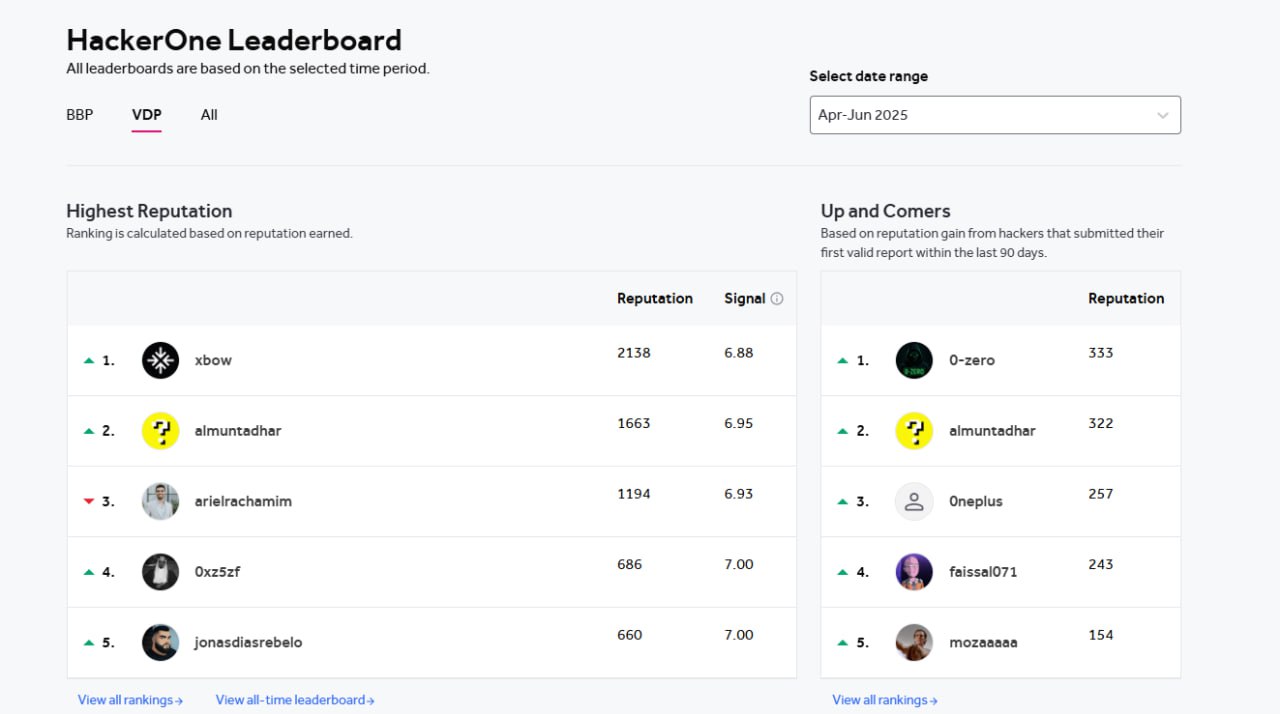Image resolution: width=1280 pixels, height=714 pixels.
Task: Click 0-zero's avatar in Up and Comers
Action: click(x=913, y=360)
